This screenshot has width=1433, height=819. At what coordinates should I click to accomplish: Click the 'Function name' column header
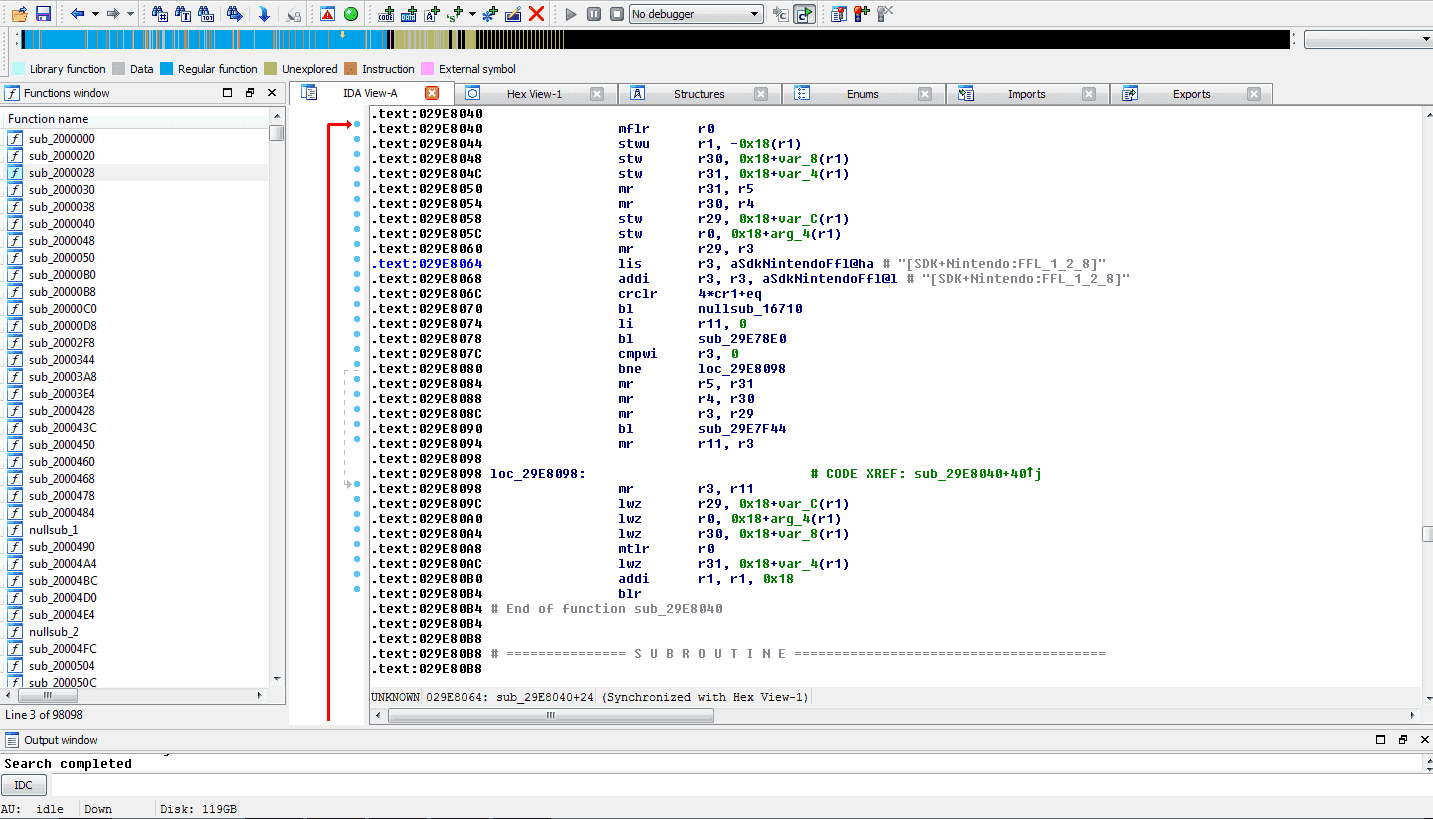pyautogui.click(x=135, y=119)
